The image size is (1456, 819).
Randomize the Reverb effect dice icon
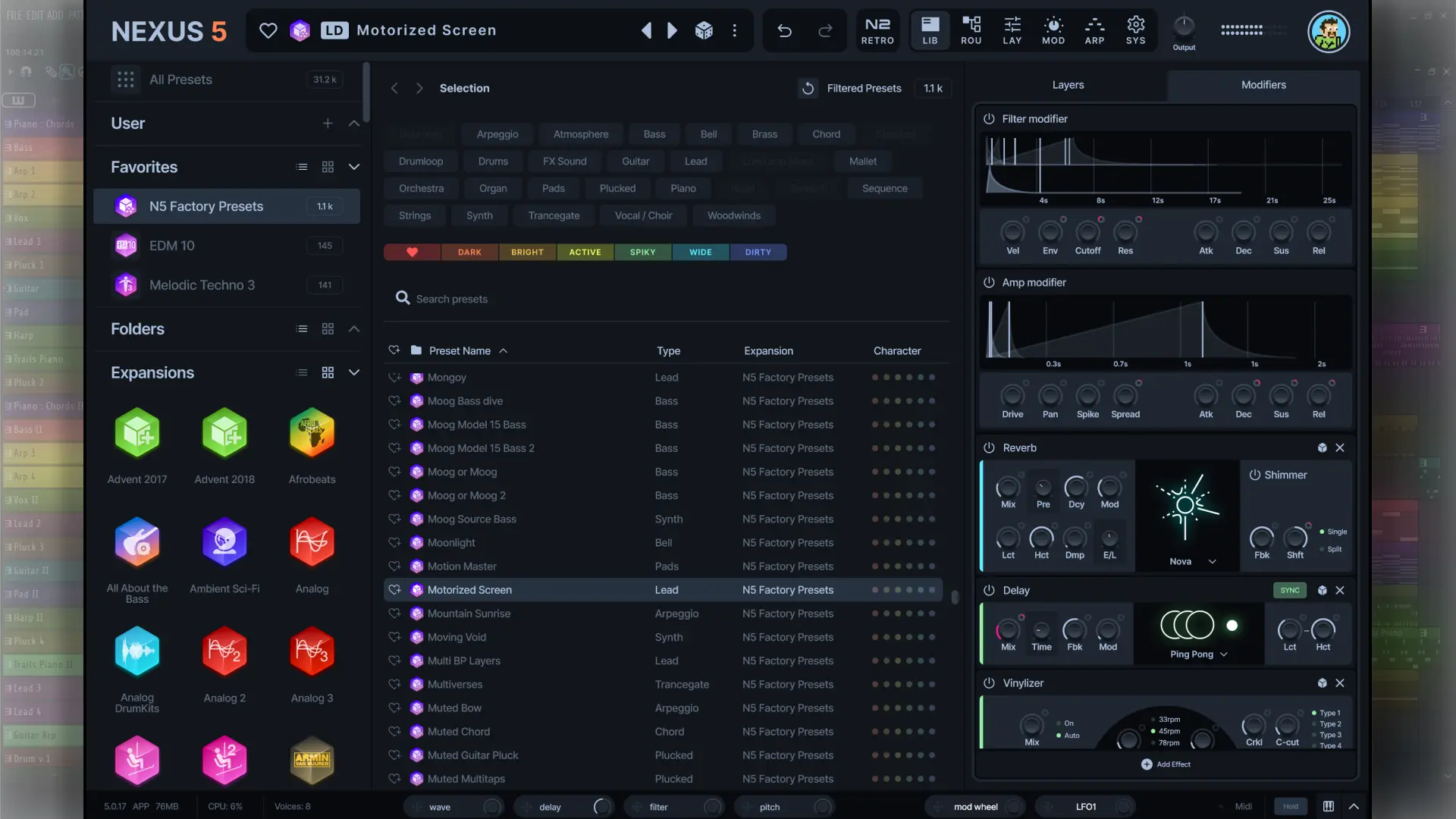click(1322, 448)
